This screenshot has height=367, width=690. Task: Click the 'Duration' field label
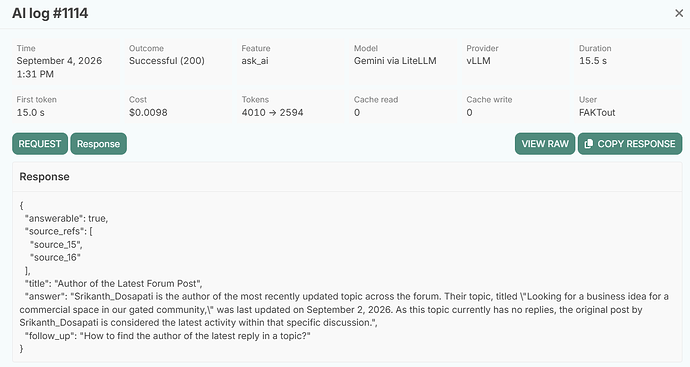coord(595,48)
